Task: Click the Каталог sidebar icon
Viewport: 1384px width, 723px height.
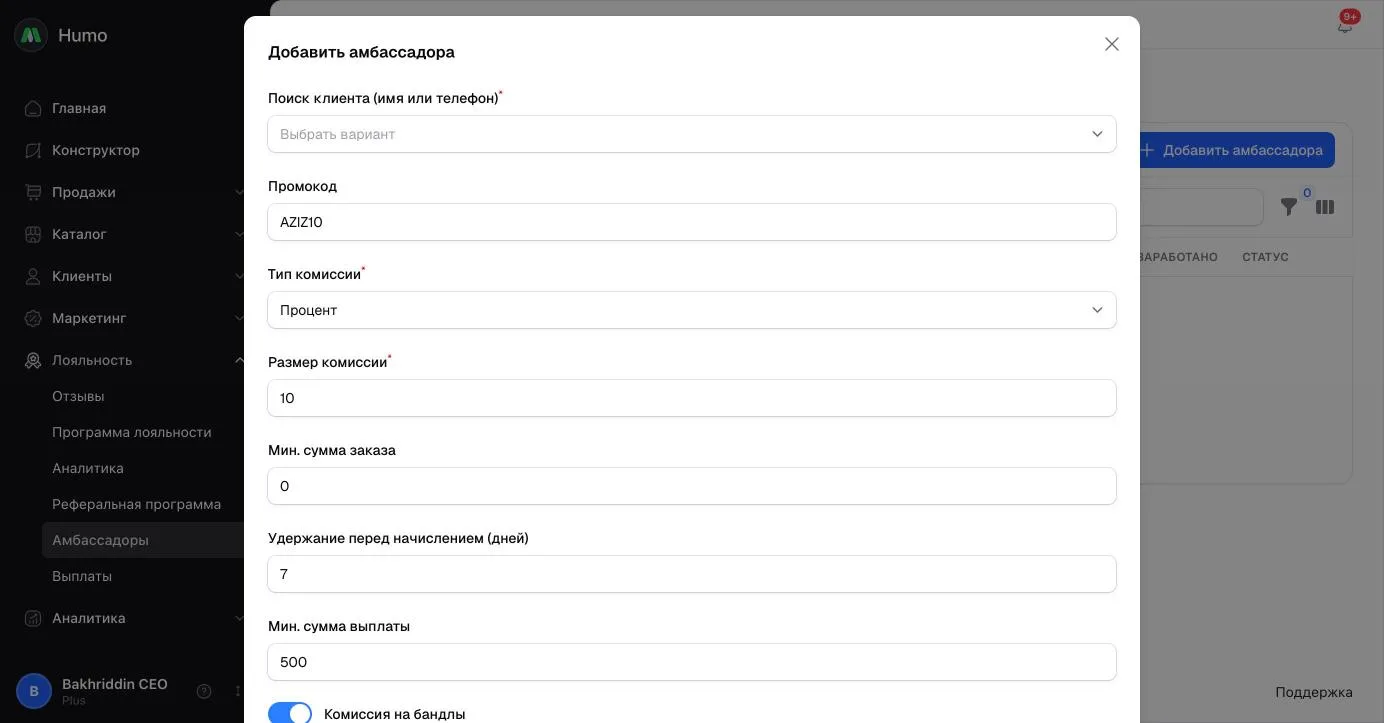Action: click(x=33, y=234)
